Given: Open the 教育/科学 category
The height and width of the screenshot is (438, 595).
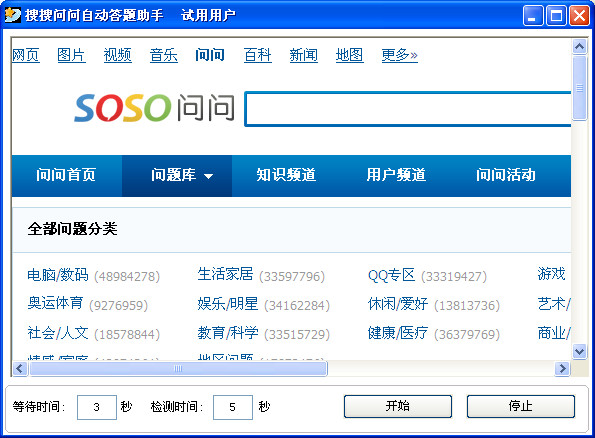Looking at the screenshot, I should [228, 333].
